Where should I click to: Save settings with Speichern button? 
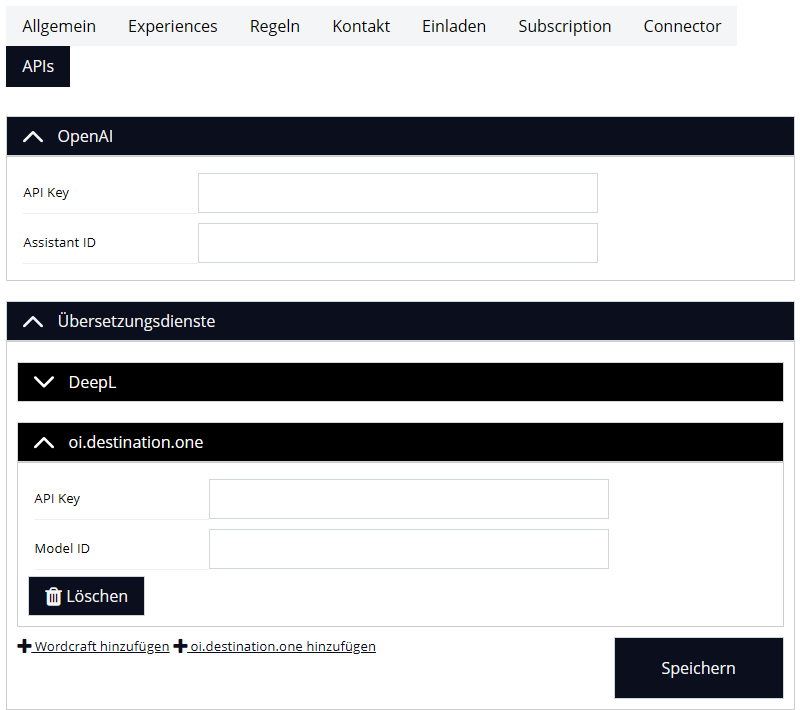click(698, 668)
